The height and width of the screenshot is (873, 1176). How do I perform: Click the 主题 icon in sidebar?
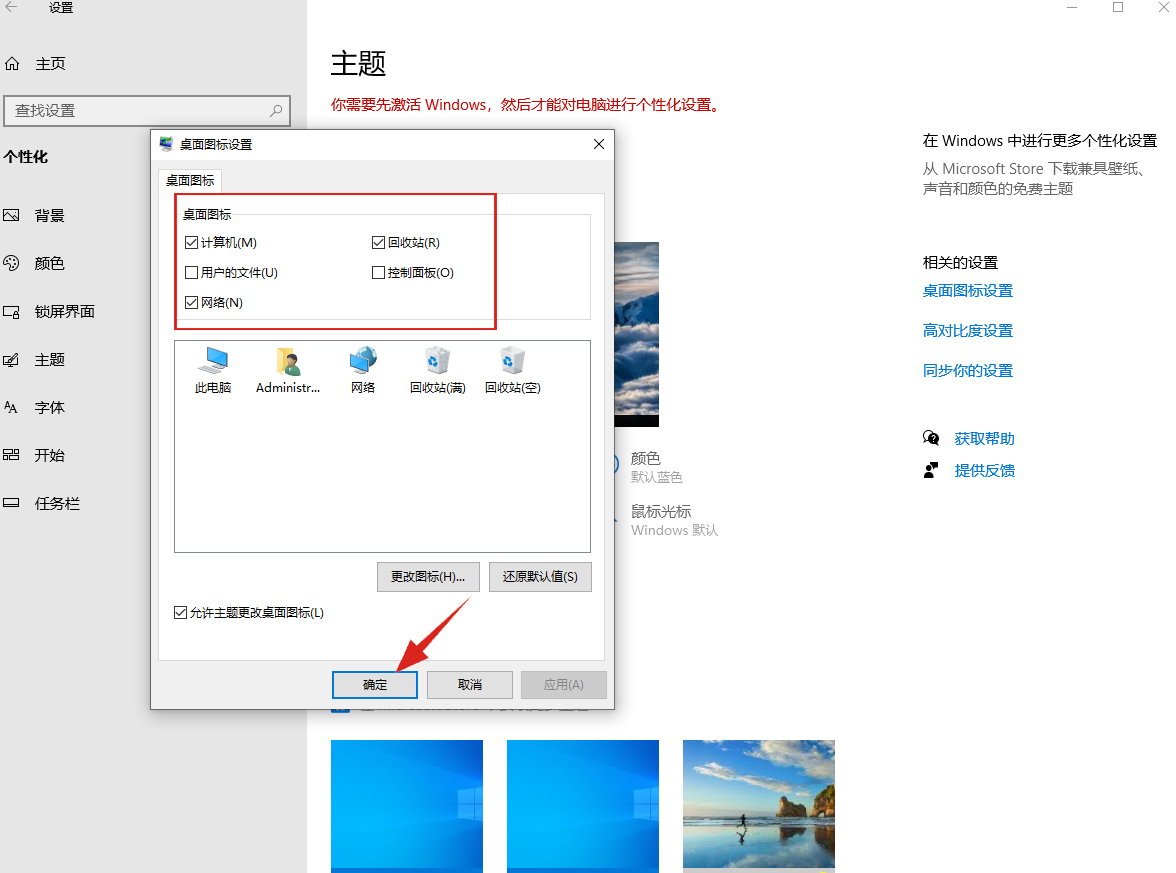pyautogui.click(x=11, y=360)
